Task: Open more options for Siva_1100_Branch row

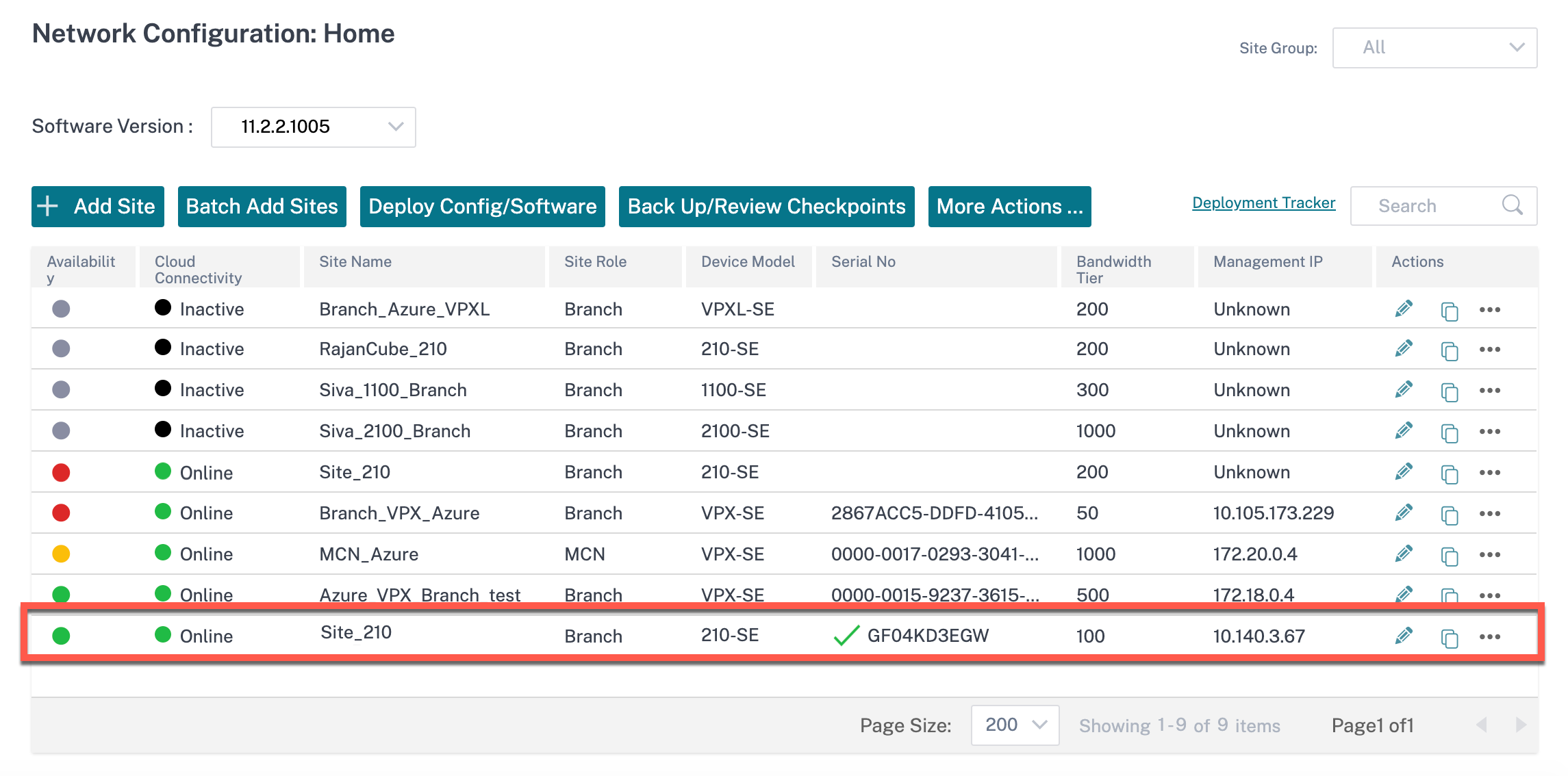Action: (x=1489, y=390)
